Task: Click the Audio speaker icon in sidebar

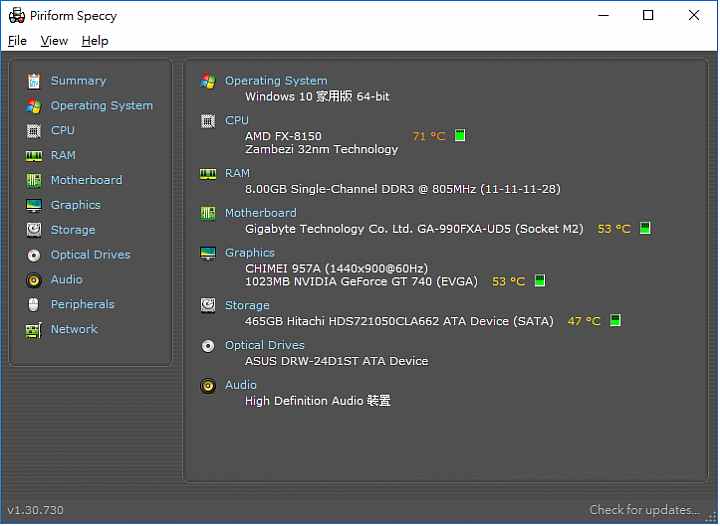Action: tap(34, 280)
